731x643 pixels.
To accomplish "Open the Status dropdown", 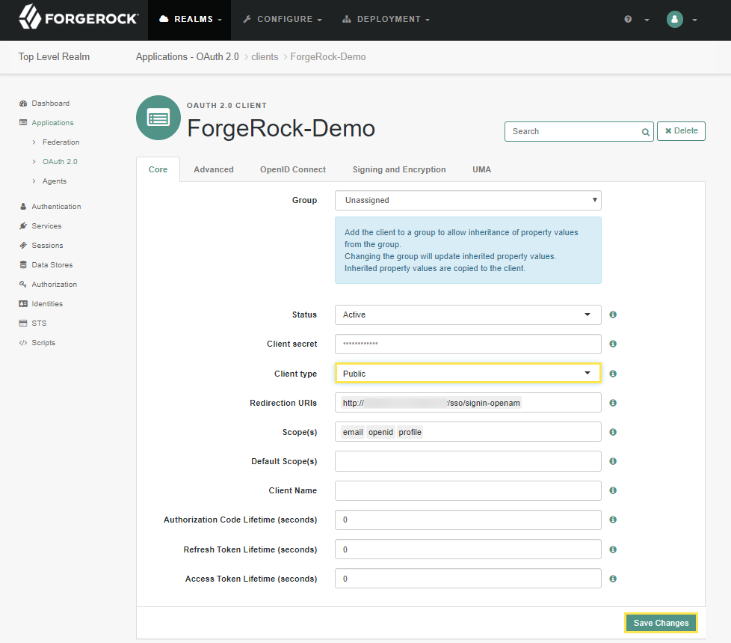I will 468,315.
